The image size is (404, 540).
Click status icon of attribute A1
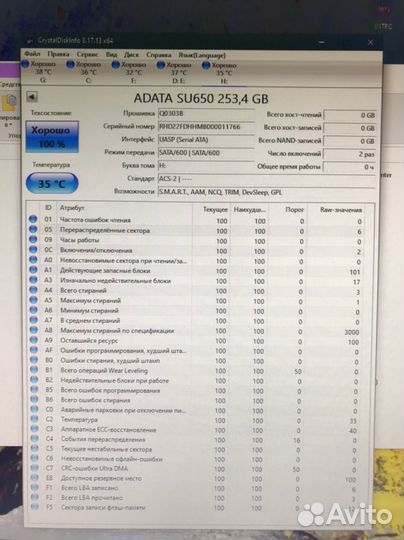pos(33,270)
